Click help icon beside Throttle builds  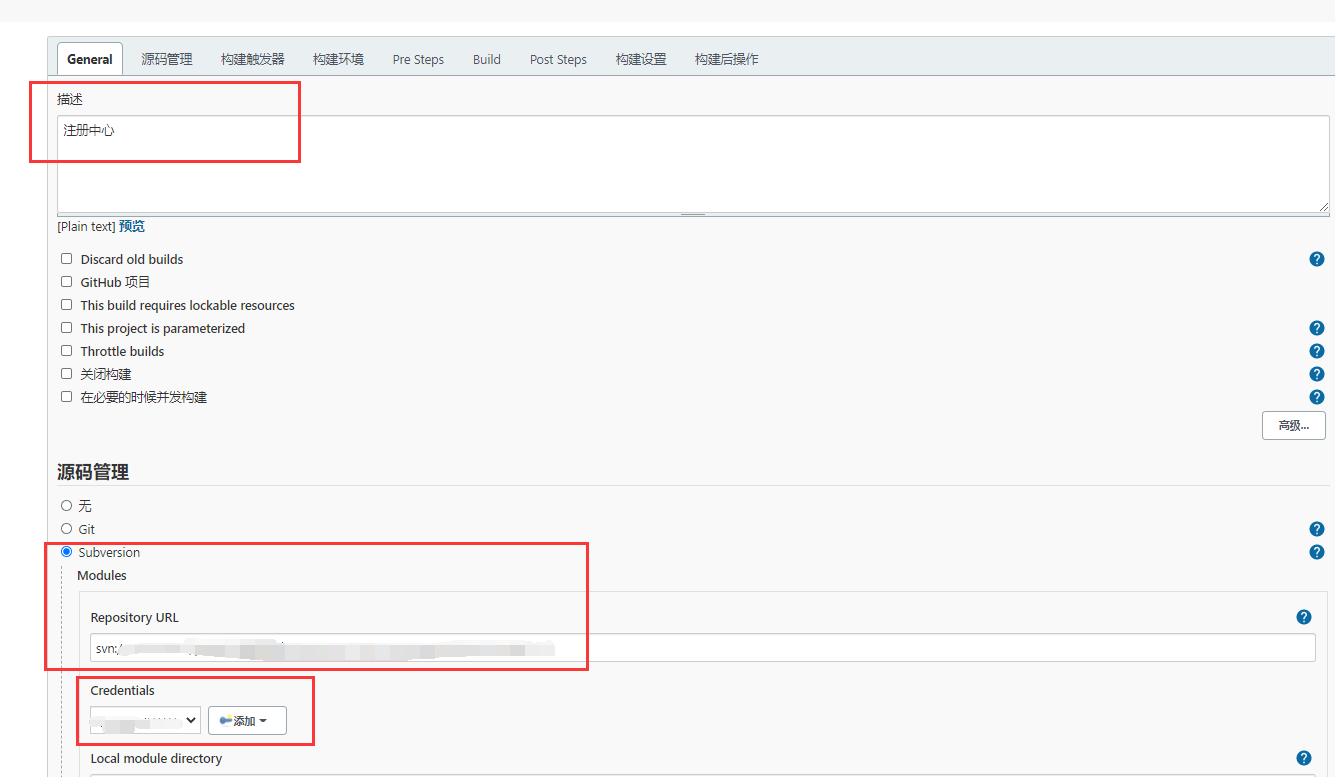[1316, 350]
